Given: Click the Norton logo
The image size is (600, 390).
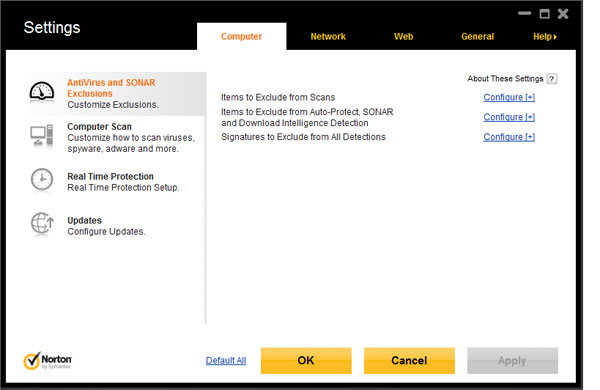Looking at the screenshot, I should pos(47,361).
